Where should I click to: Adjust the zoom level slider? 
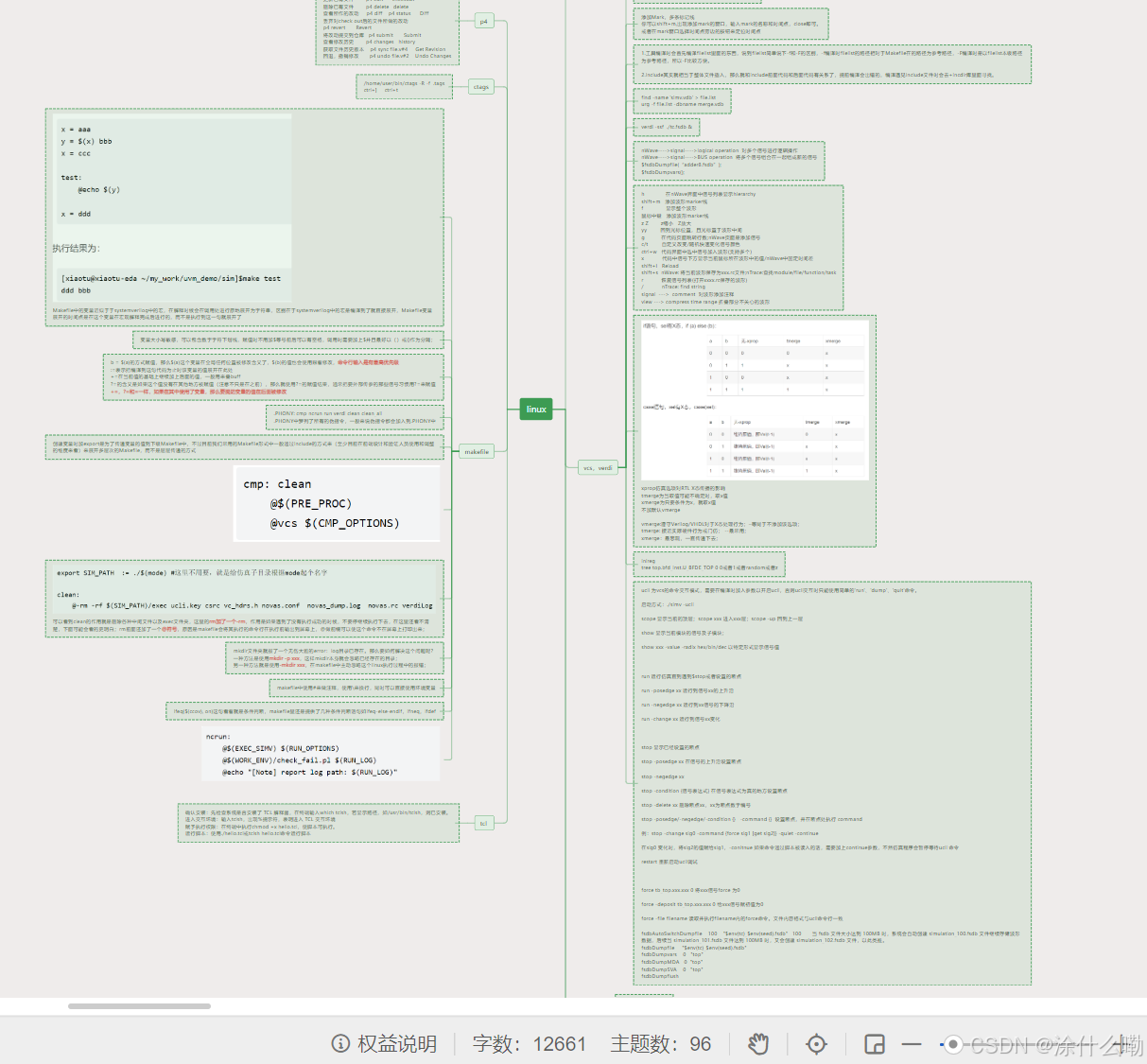[x=952, y=1043]
